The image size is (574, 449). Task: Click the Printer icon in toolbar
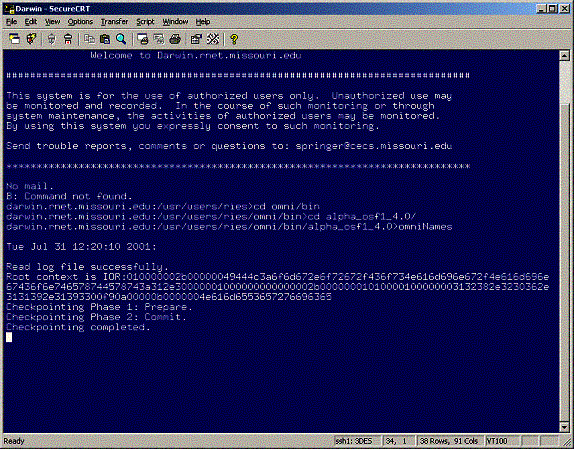(x=175, y=39)
